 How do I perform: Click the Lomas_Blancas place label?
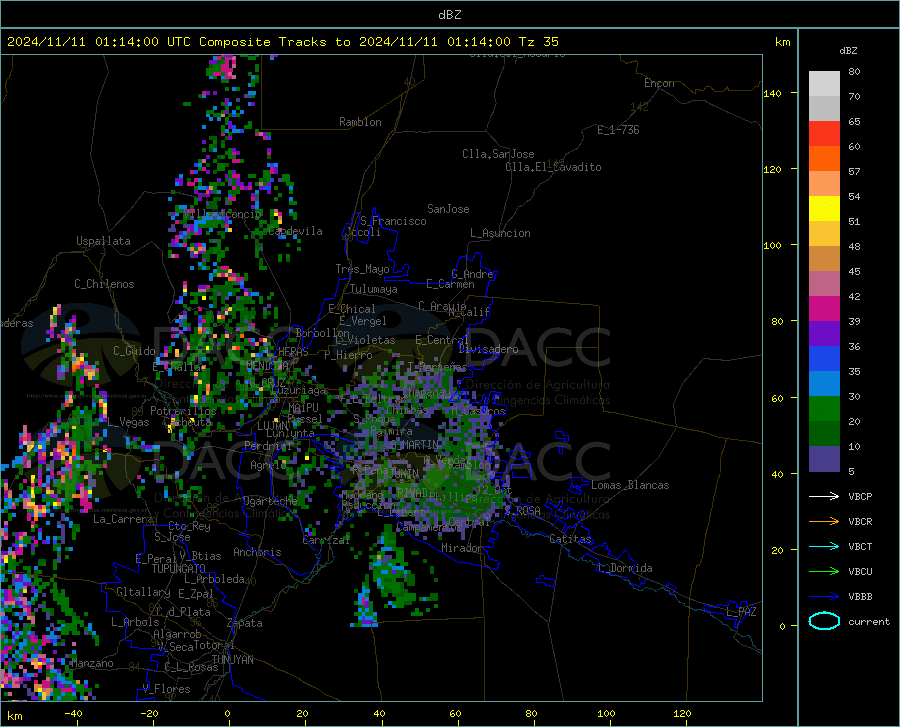click(630, 485)
